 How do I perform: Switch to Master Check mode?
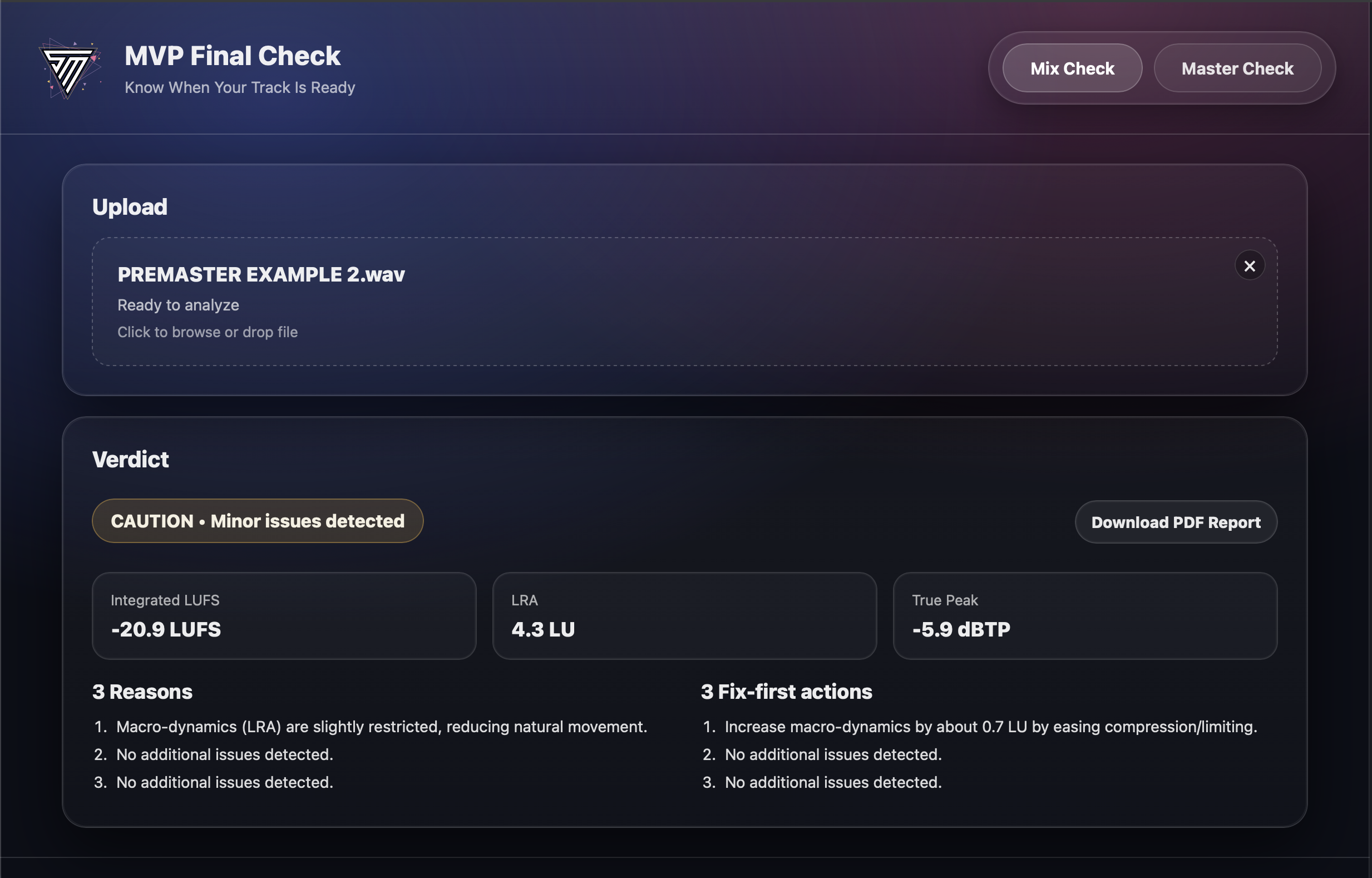click(1237, 68)
